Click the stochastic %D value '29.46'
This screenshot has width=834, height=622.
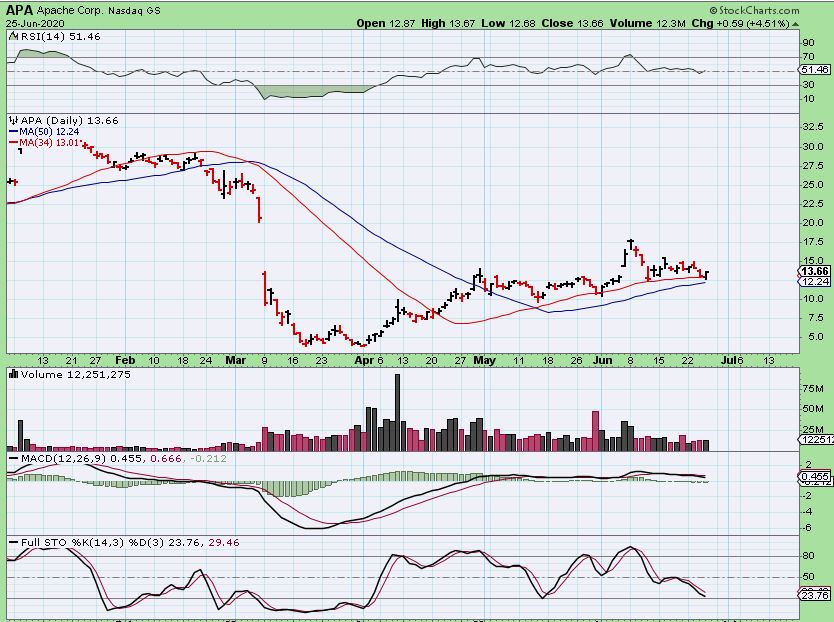224,543
